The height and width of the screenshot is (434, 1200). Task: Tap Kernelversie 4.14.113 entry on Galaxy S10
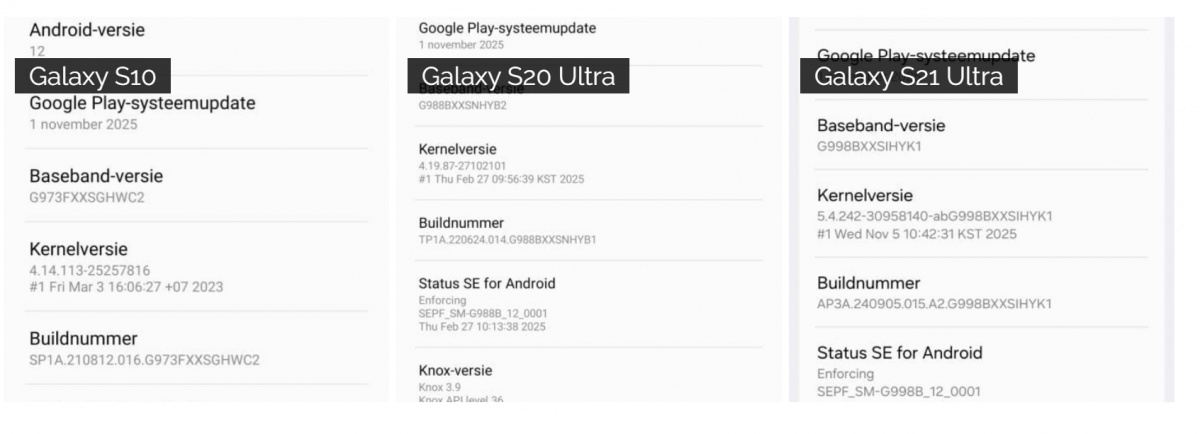[125, 266]
